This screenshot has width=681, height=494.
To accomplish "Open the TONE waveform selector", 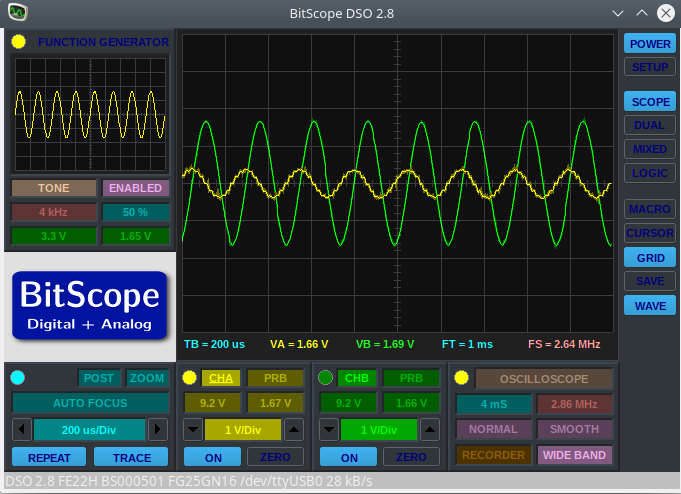I will pos(54,188).
